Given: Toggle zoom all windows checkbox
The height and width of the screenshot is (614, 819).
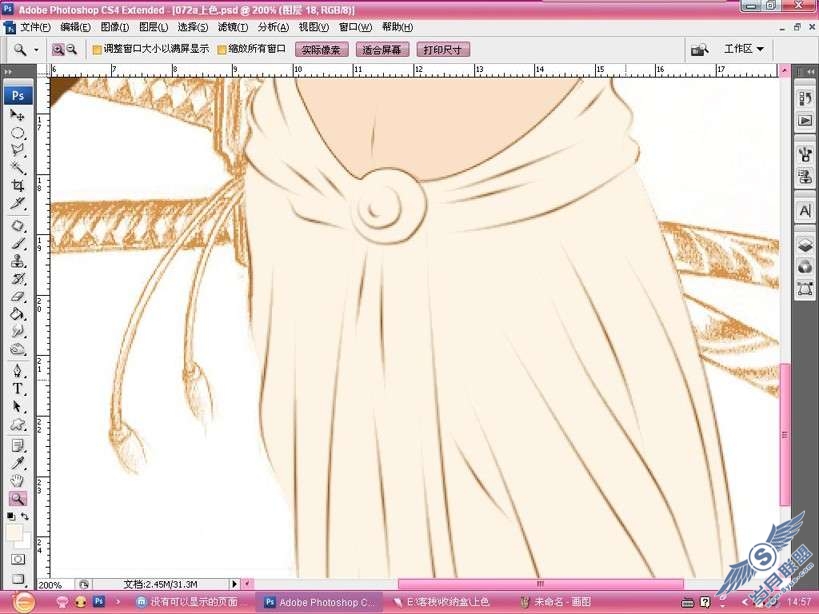Looking at the screenshot, I should click(222, 50).
